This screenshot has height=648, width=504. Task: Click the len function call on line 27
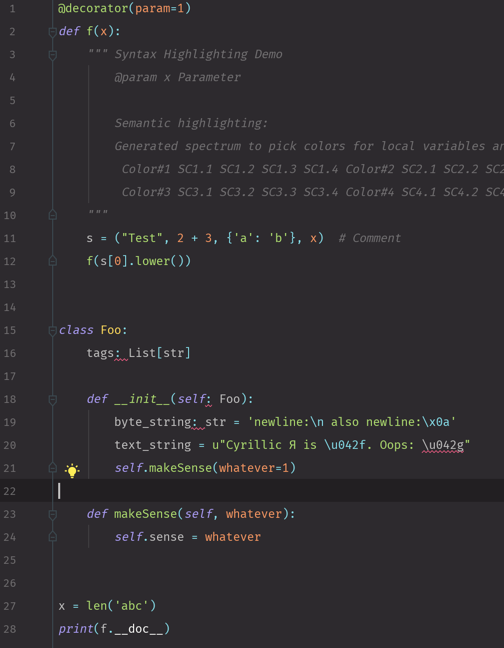pos(97,606)
